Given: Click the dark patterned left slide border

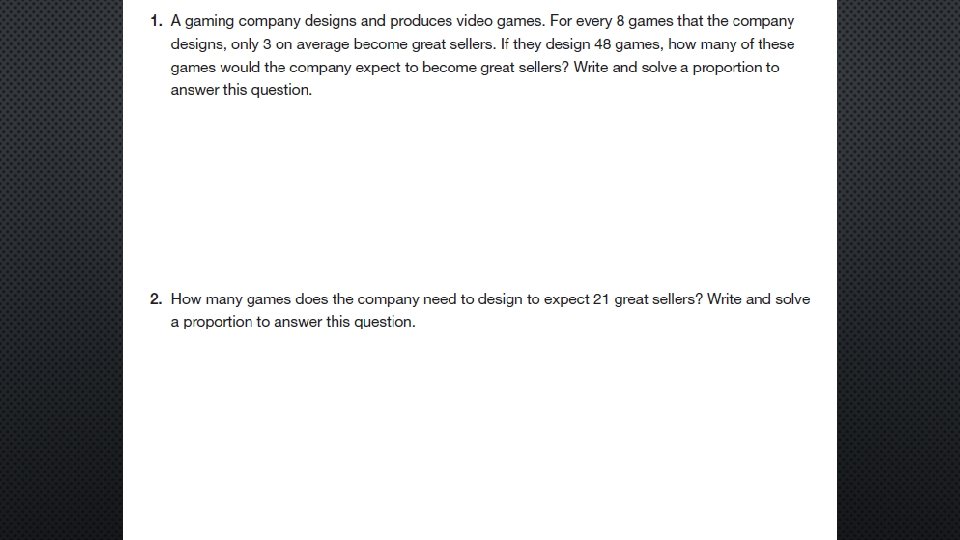Looking at the screenshot, I should pyautogui.click(x=60, y=270).
